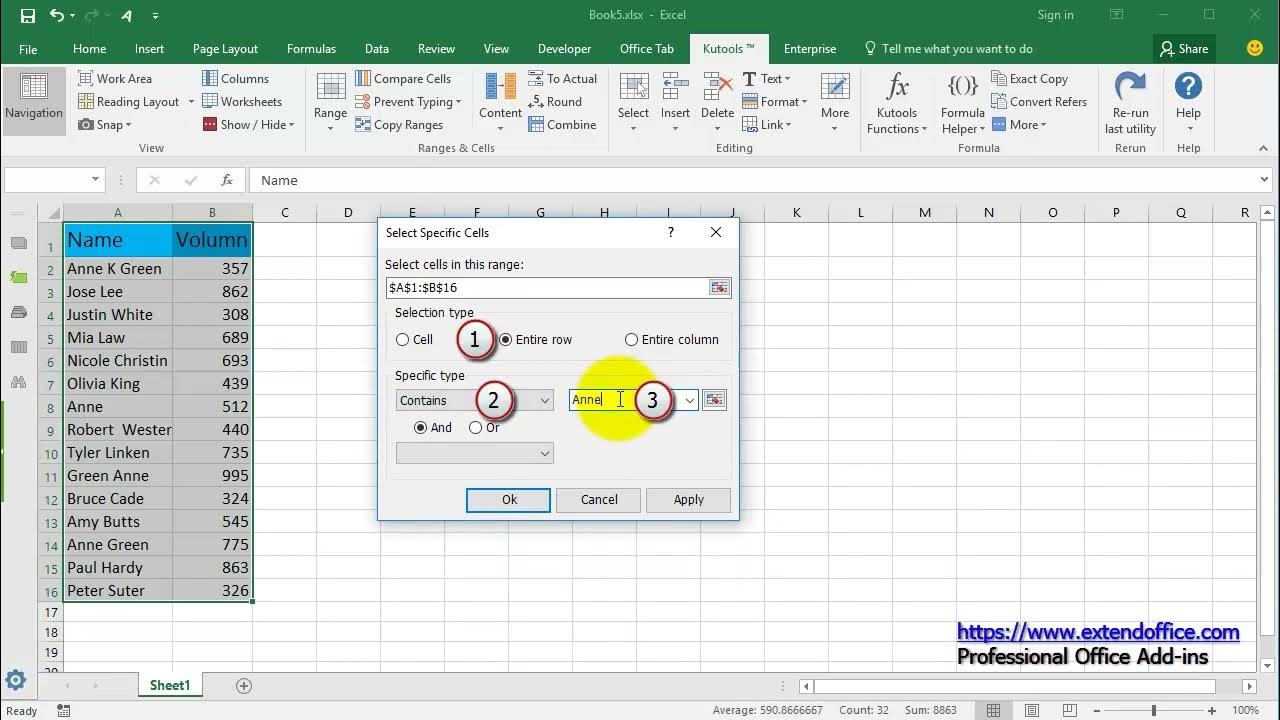Choose the And condition
Viewport: 1280px width, 720px height.
click(433, 427)
